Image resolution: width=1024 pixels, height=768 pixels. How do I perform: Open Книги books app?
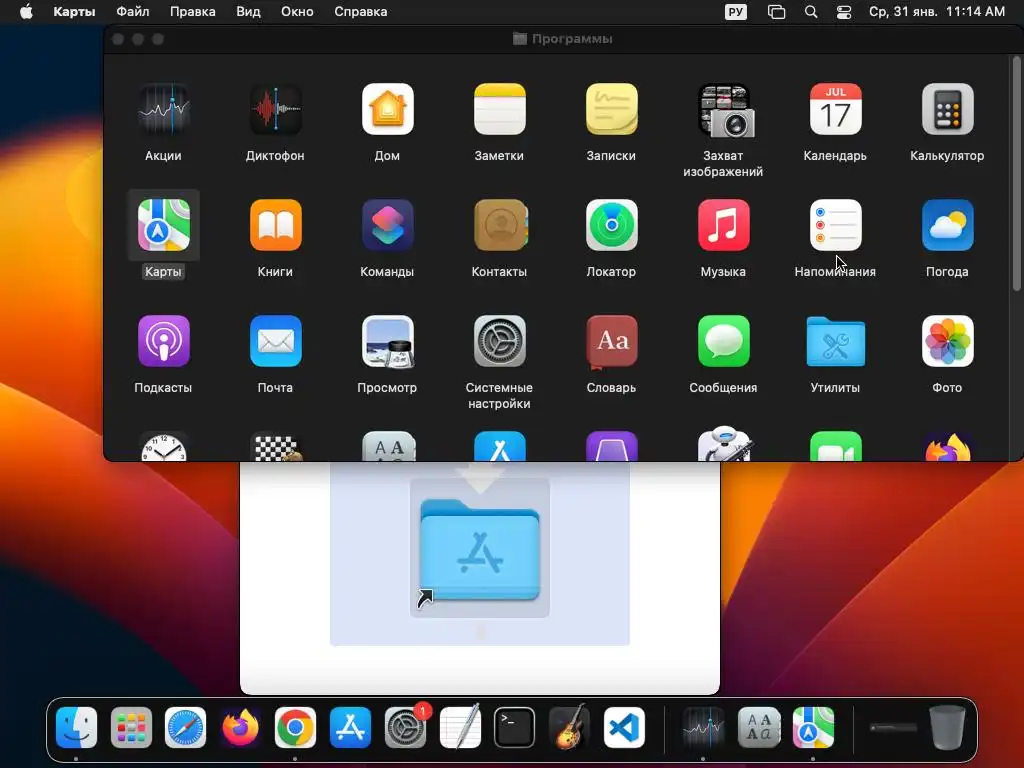pyautogui.click(x=275, y=225)
